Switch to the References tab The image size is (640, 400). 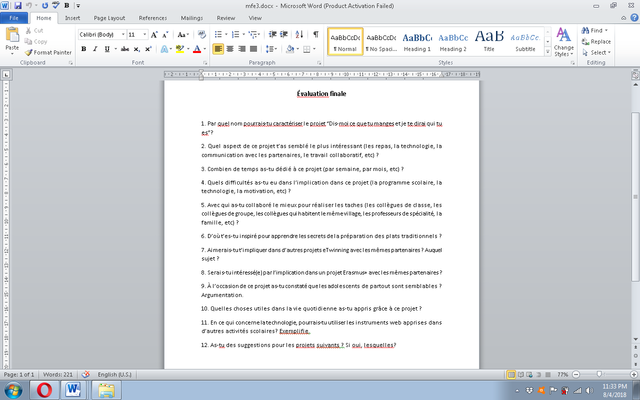153,18
